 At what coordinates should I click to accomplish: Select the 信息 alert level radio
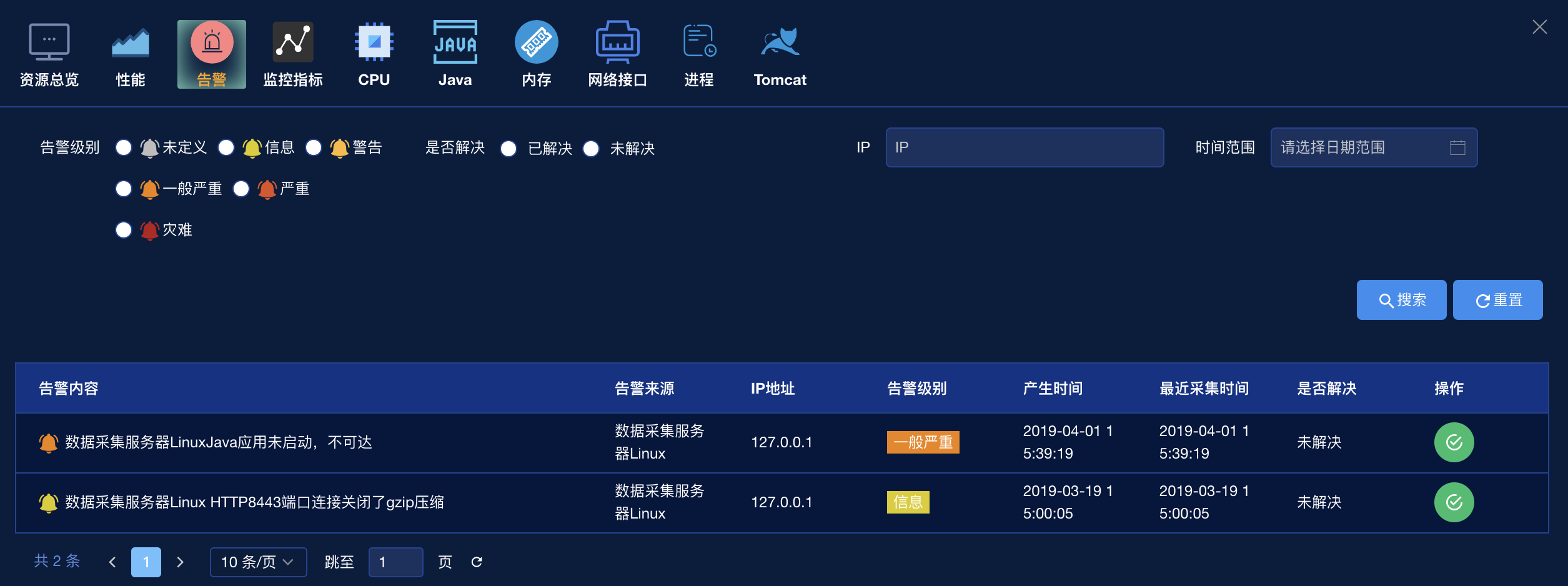click(x=226, y=147)
